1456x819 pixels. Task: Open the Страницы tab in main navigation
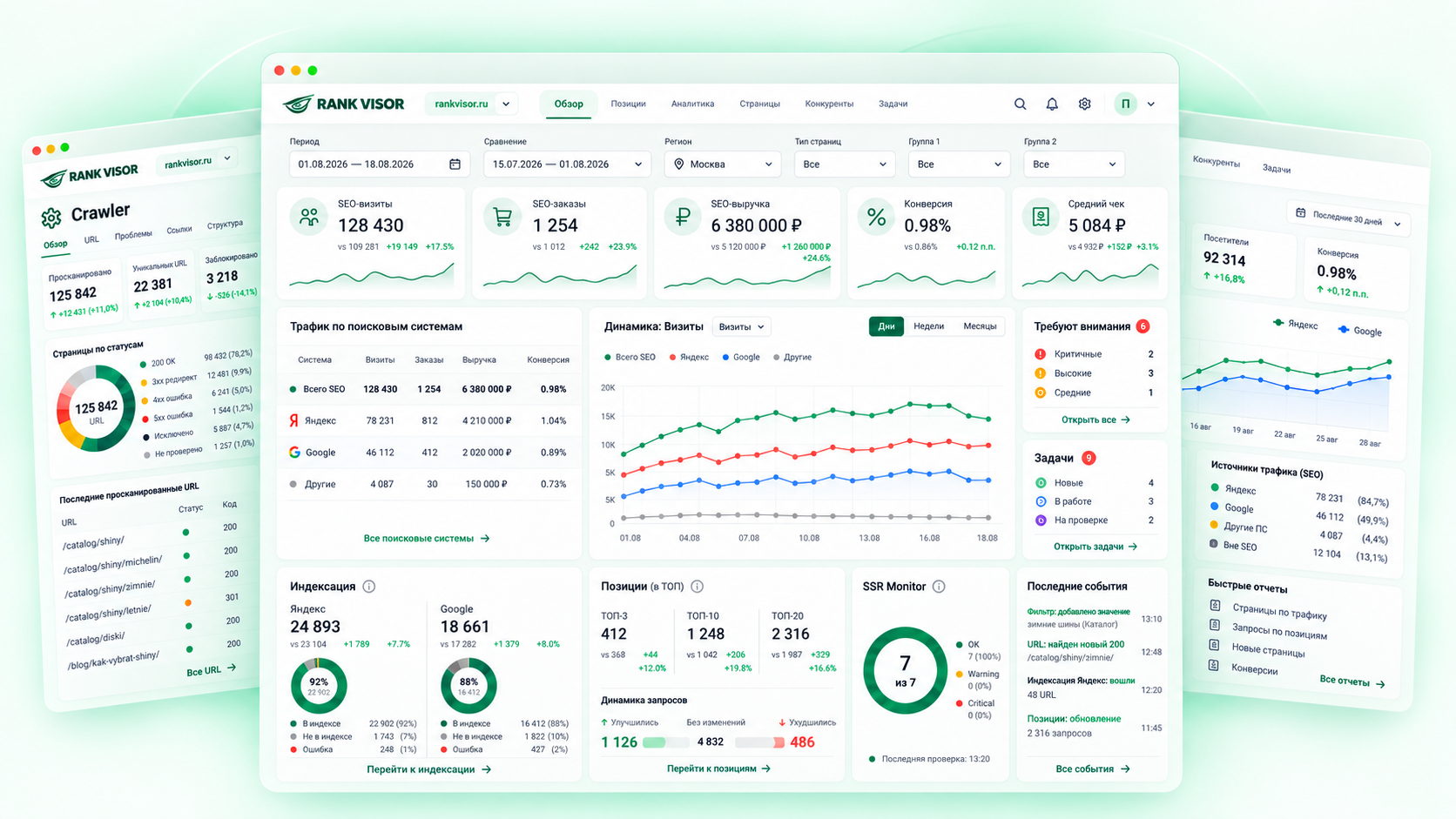[x=759, y=104]
